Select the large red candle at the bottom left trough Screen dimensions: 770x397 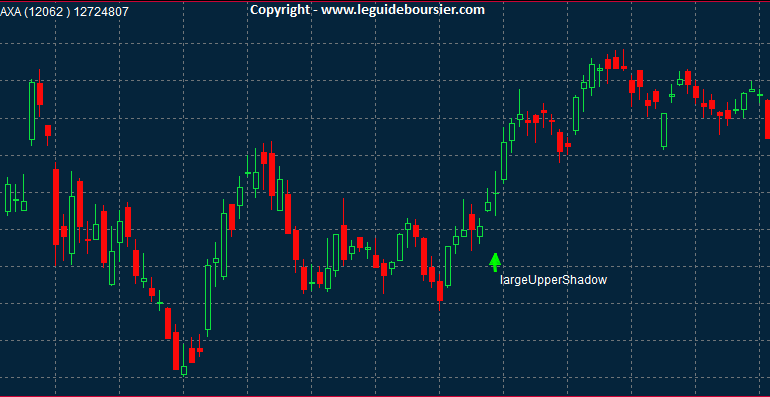pyautogui.click(x=176, y=351)
